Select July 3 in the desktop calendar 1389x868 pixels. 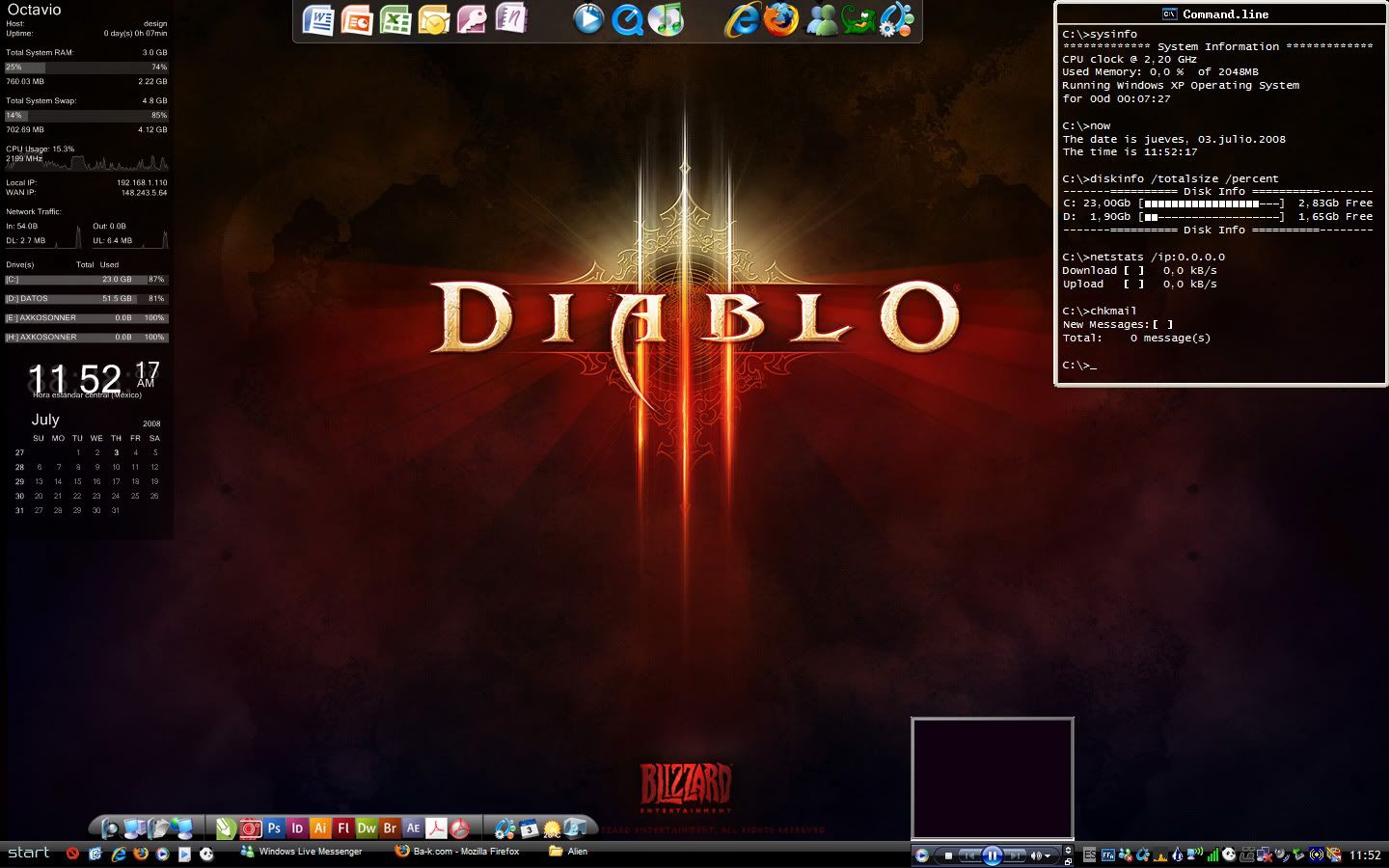point(116,452)
